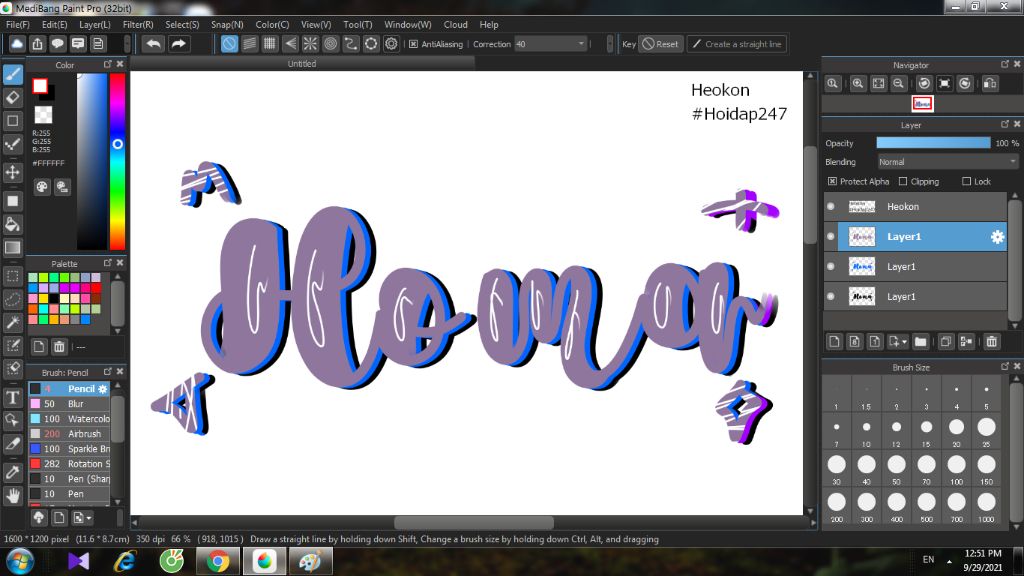Enable circle snap guide
The height and width of the screenshot is (576, 1024).
point(330,44)
